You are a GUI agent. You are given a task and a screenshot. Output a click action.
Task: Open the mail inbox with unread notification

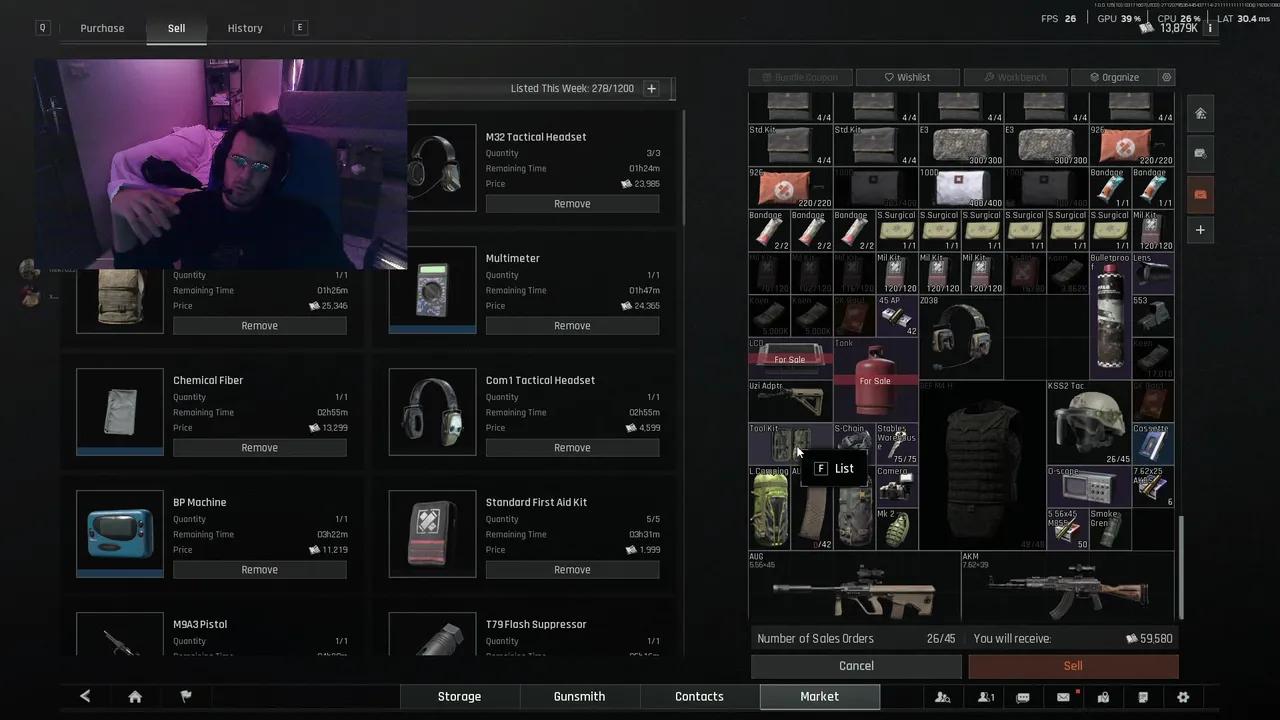pyautogui.click(x=1062, y=697)
